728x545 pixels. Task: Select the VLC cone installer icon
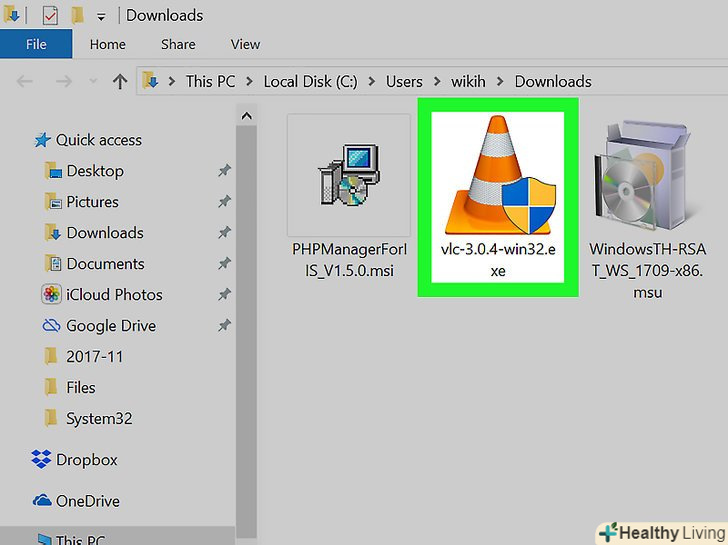(498, 175)
